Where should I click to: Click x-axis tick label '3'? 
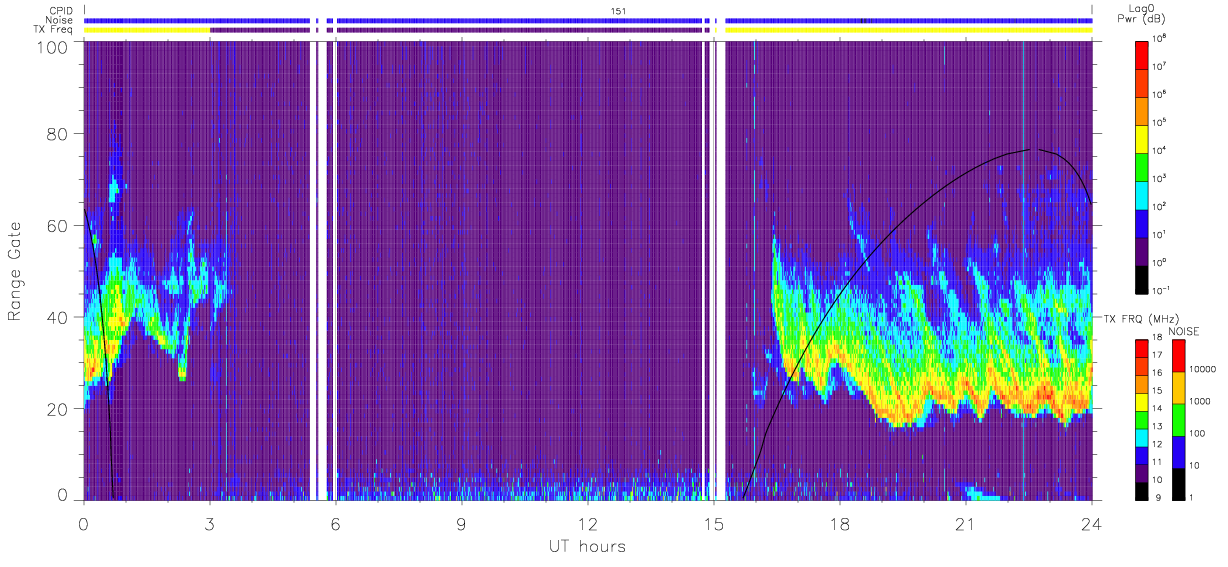point(209,523)
